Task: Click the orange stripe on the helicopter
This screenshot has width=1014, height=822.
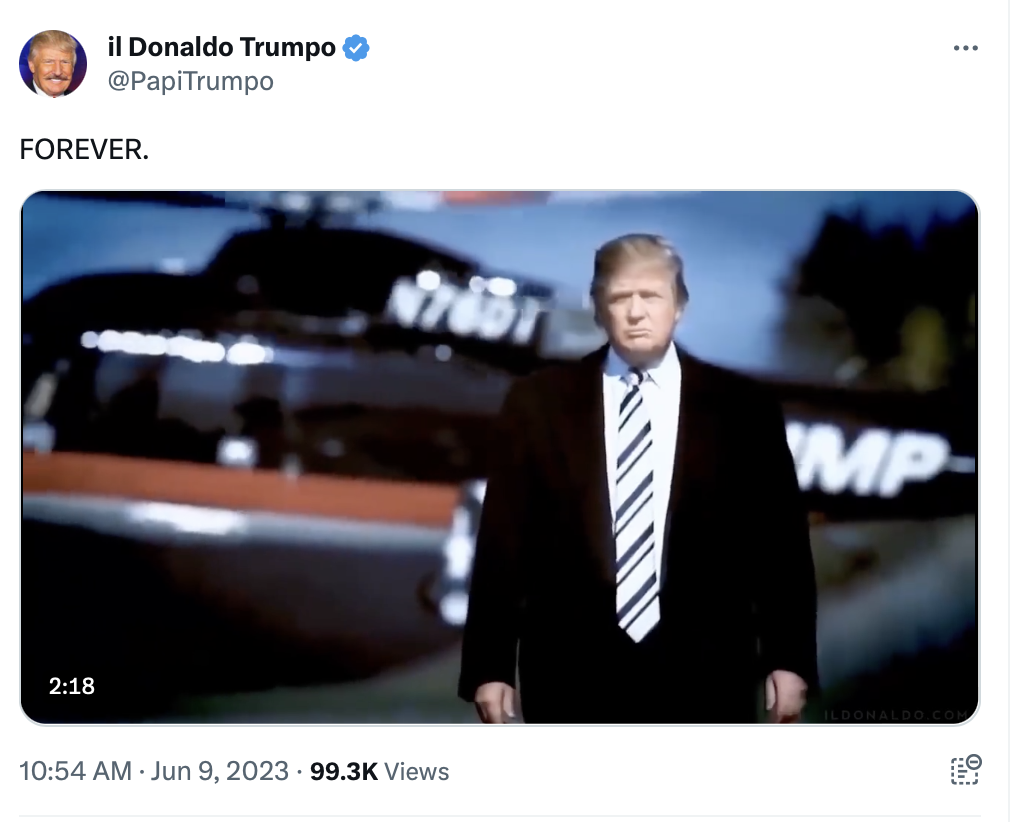Action: [239, 484]
